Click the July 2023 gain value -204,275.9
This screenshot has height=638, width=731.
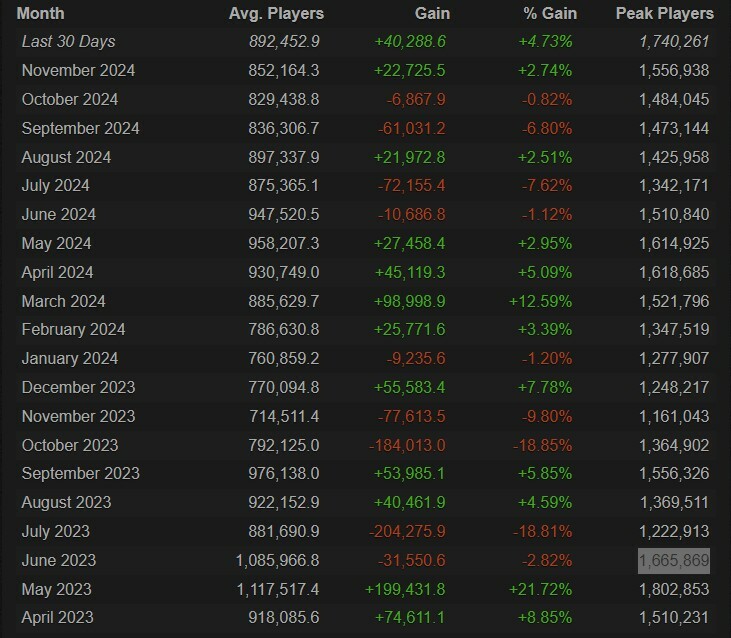(x=407, y=531)
